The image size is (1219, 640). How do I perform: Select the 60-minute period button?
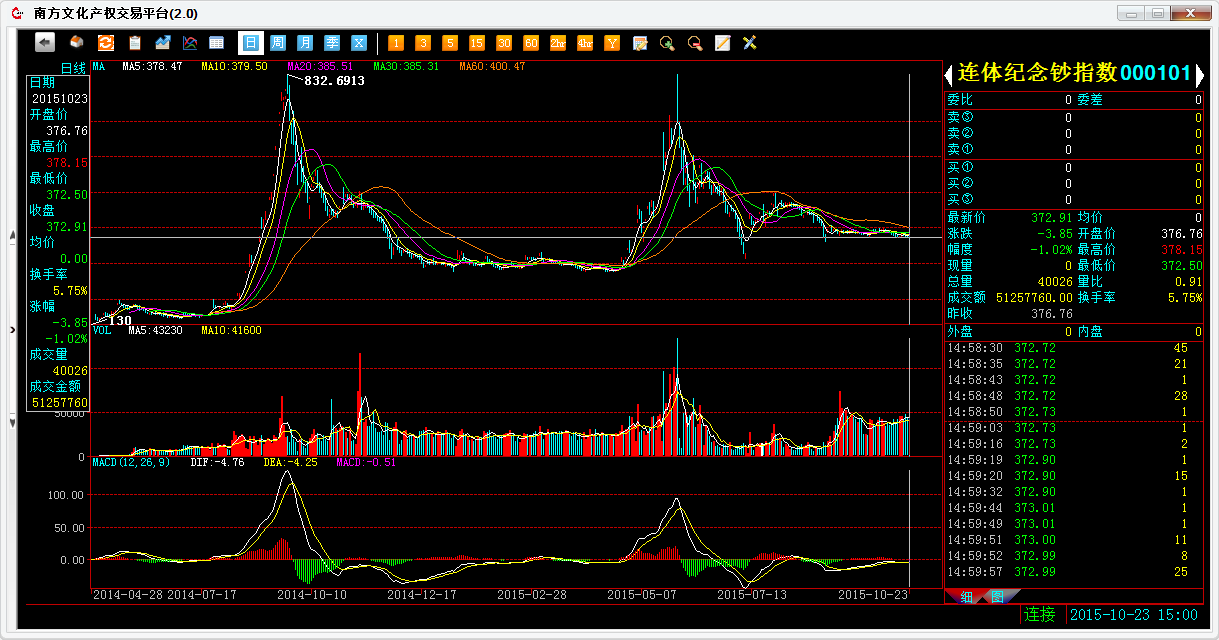pyautogui.click(x=531, y=43)
